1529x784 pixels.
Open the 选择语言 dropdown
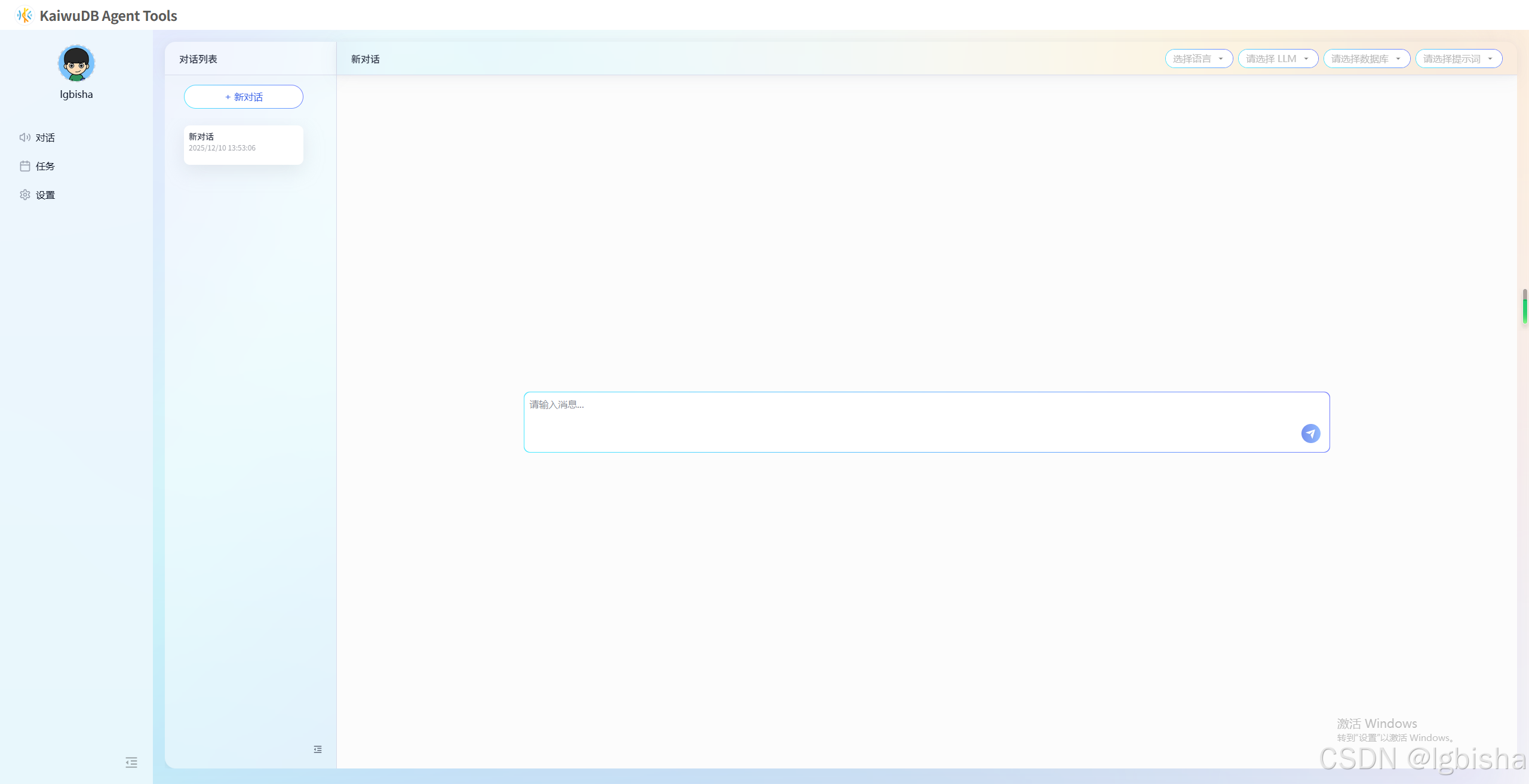pyautogui.click(x=1199, y=59)
